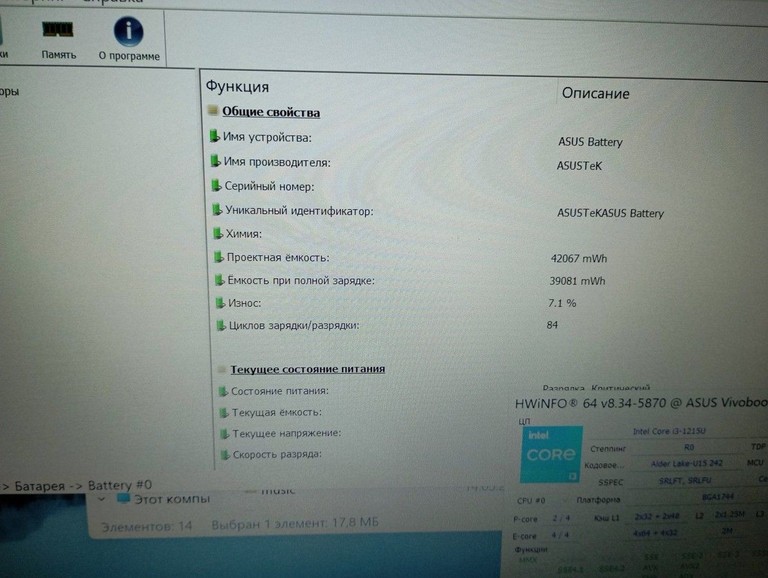Select the Общие свойства section header
The width and height of the screenshot is (768, 578).
point(271,112)
